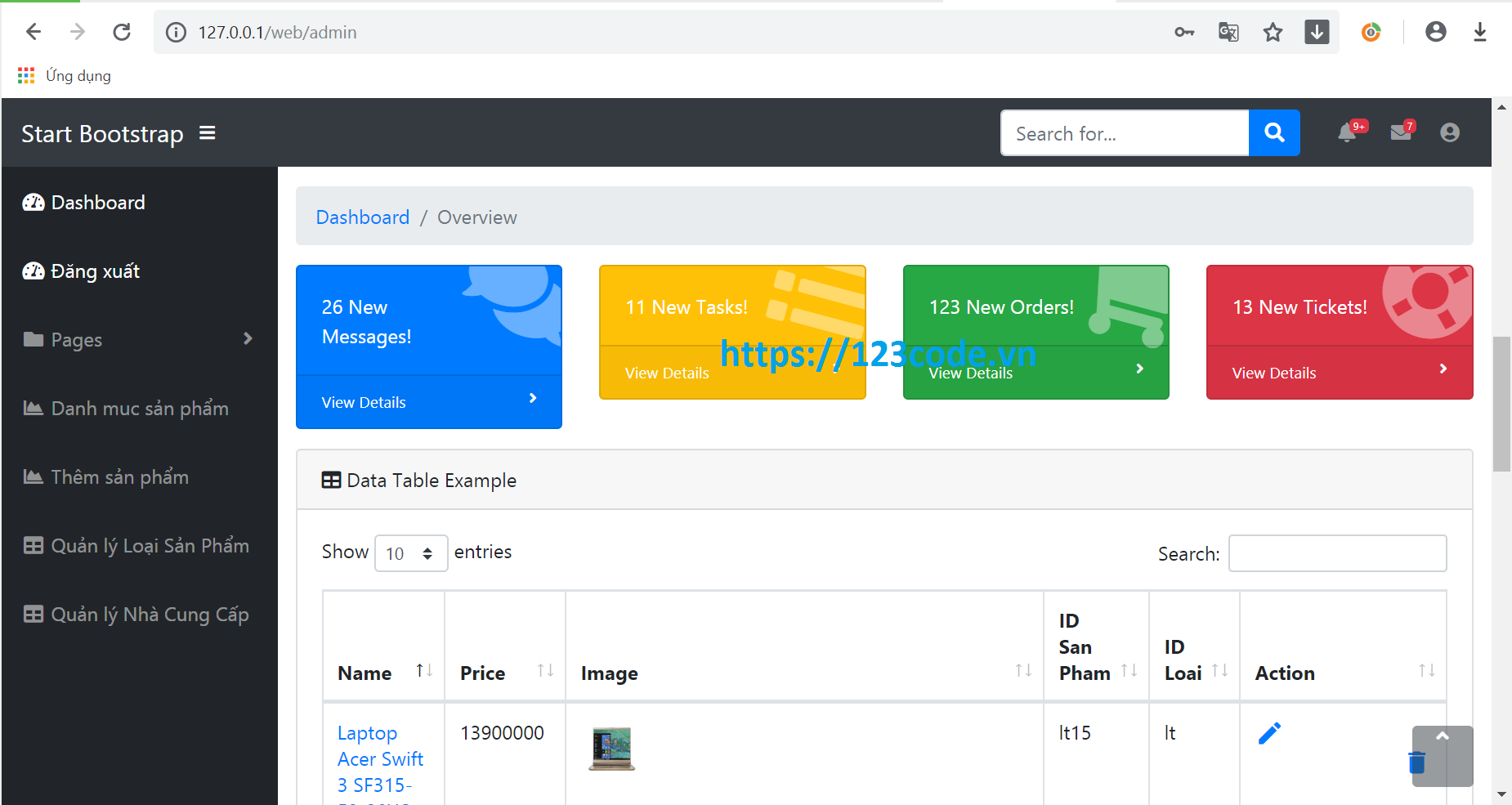The image size is (1512, 805).
Task: Edit the Laptop Acer Swift product via pencil icon
Action: pyautogui.click(x=1270, y=733)
